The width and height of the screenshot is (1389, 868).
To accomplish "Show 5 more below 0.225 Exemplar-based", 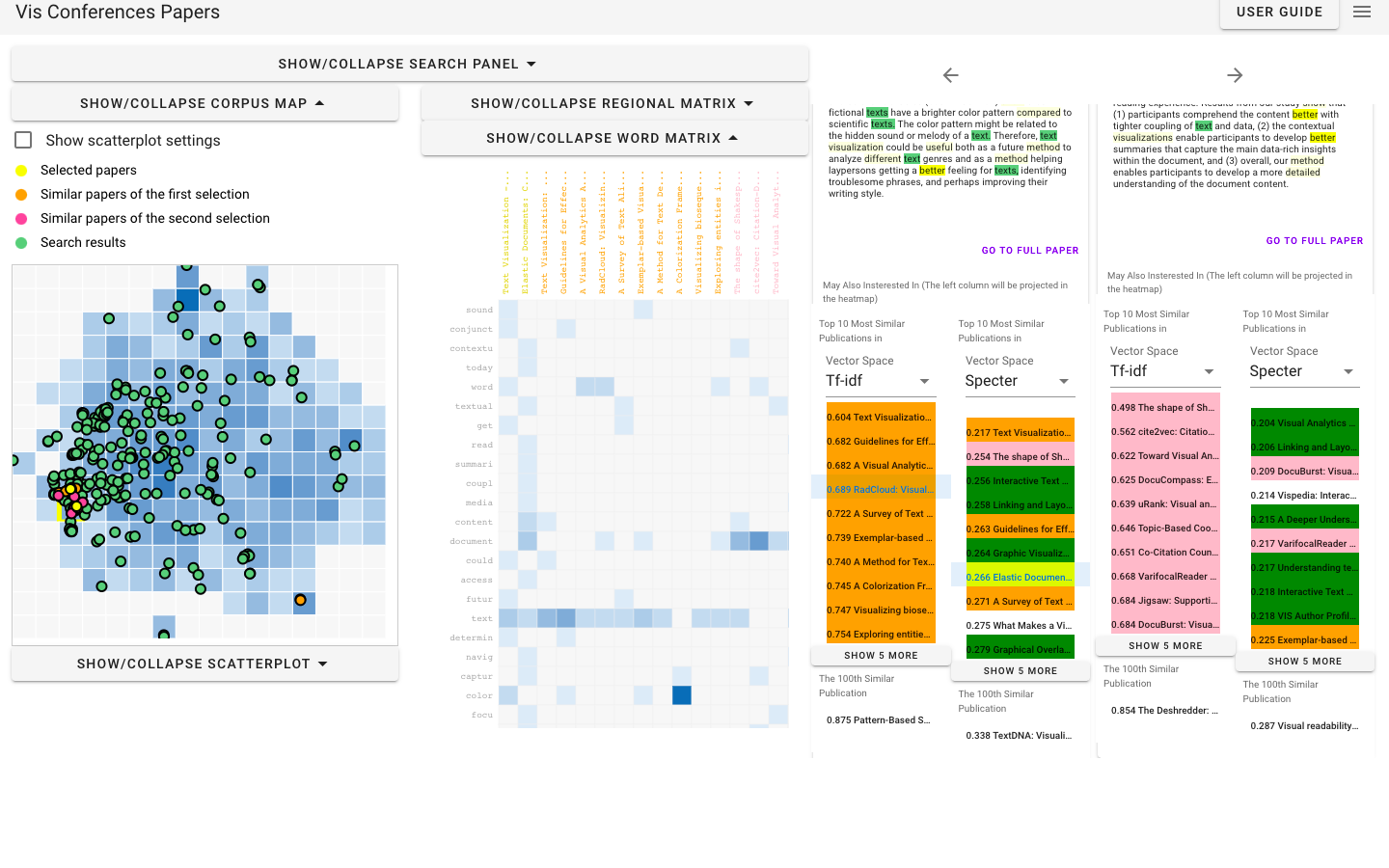I will click(x=1304, y=661).
